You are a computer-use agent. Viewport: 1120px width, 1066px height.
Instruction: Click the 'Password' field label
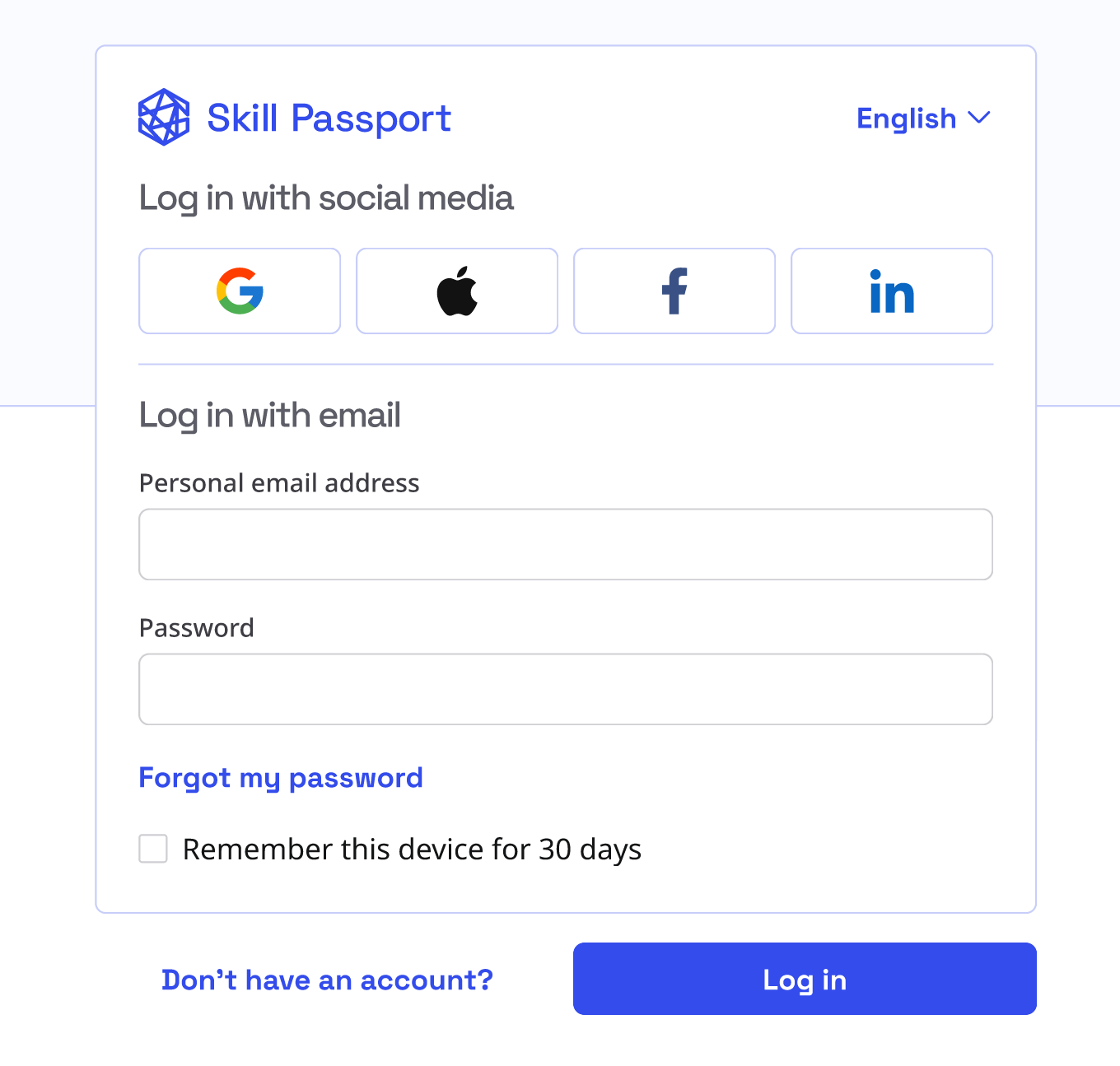click(x=197, y=628)
